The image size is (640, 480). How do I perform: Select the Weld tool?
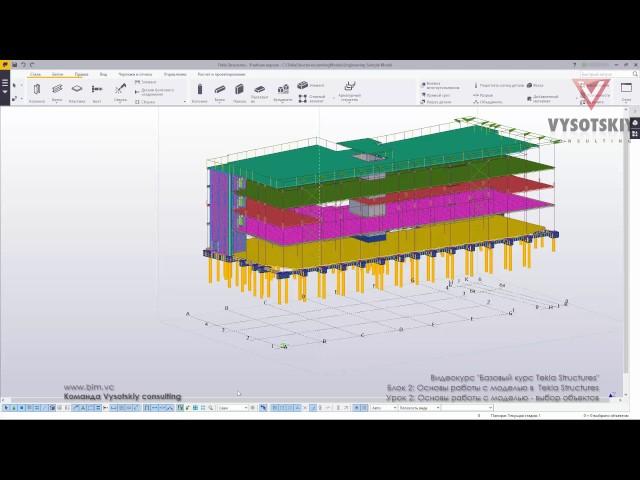[120, 91]
